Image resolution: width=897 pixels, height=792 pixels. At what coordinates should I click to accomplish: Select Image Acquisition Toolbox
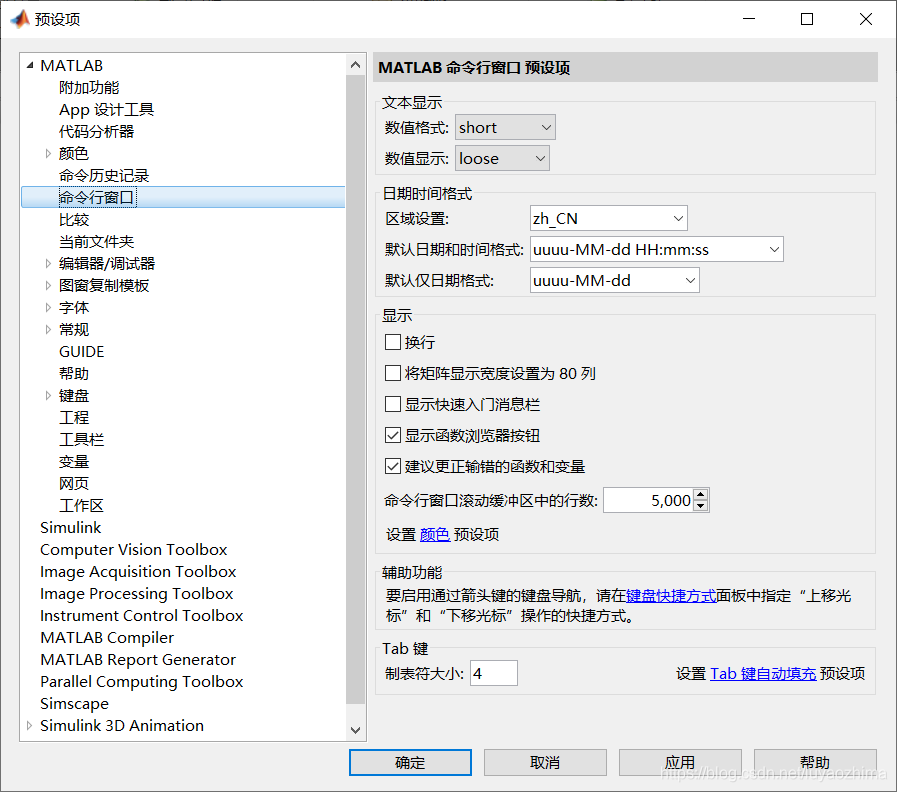click(x=138, y=571)
